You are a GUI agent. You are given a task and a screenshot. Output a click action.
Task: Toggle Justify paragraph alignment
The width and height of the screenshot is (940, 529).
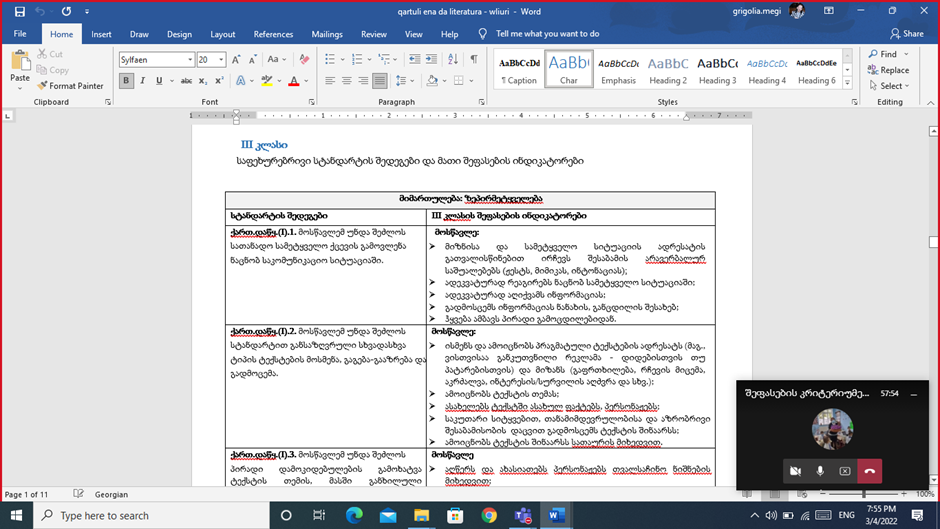(379, 80)
